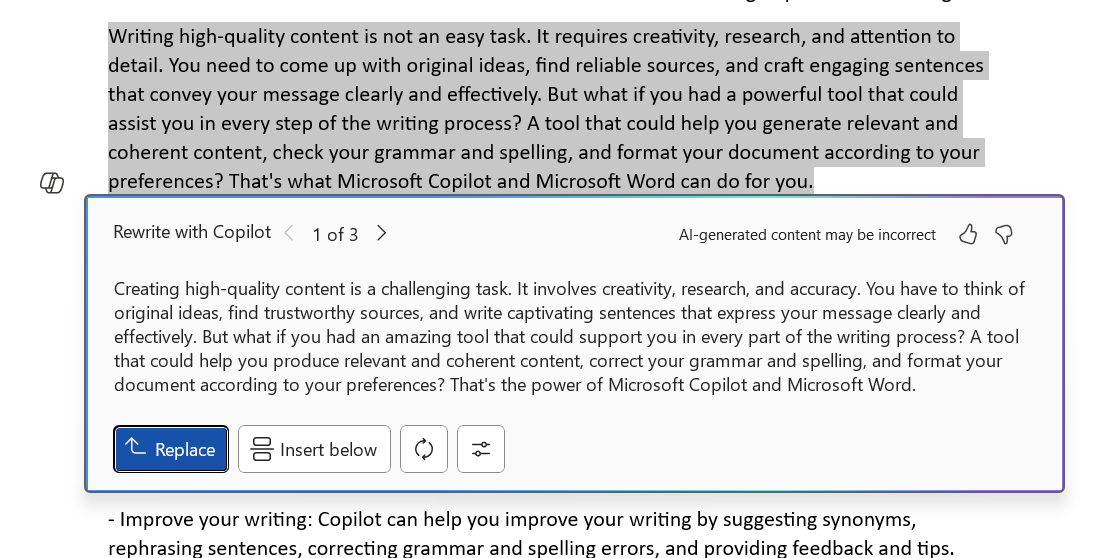Click the line 'Improve your writing: Copilot can help'

(511, 519)
